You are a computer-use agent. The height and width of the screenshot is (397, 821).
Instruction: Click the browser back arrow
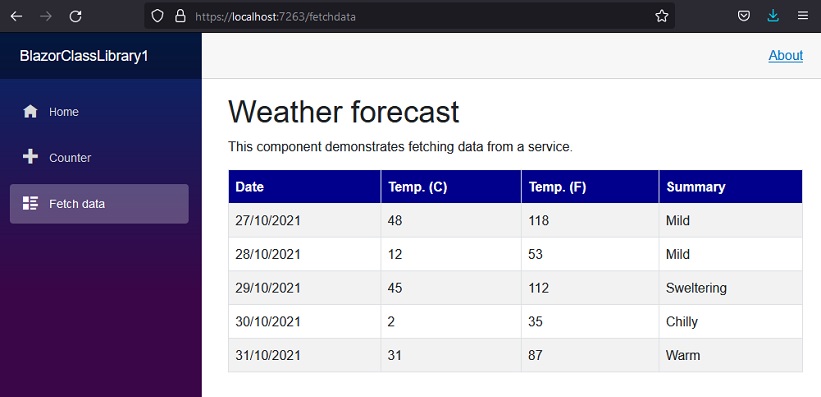[x=16, y=16]
